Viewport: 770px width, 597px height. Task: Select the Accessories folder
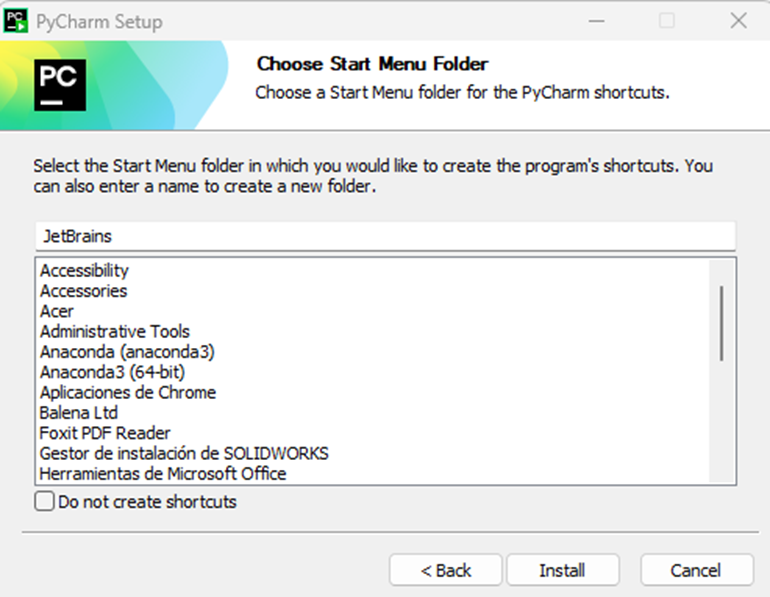[84, 291]
